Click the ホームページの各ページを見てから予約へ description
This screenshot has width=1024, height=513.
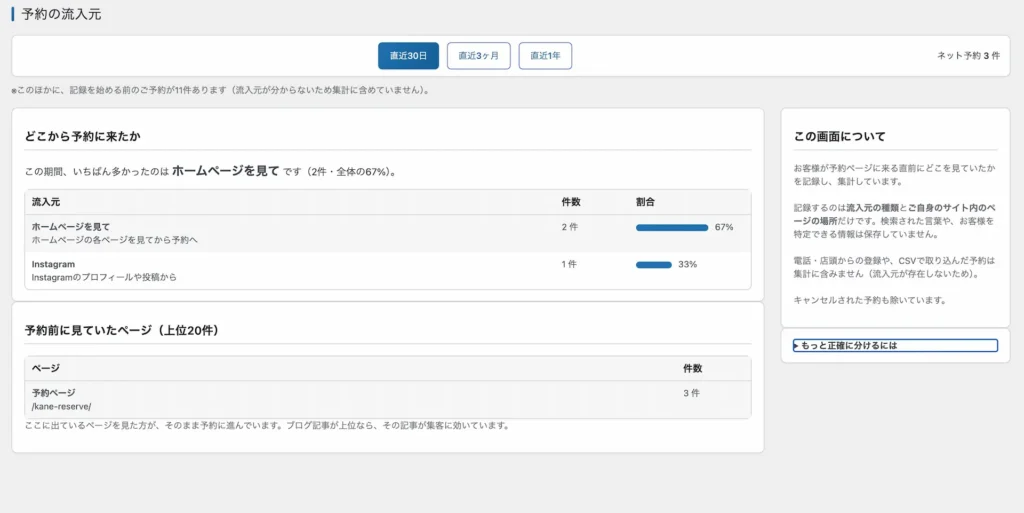pos(114,240)
